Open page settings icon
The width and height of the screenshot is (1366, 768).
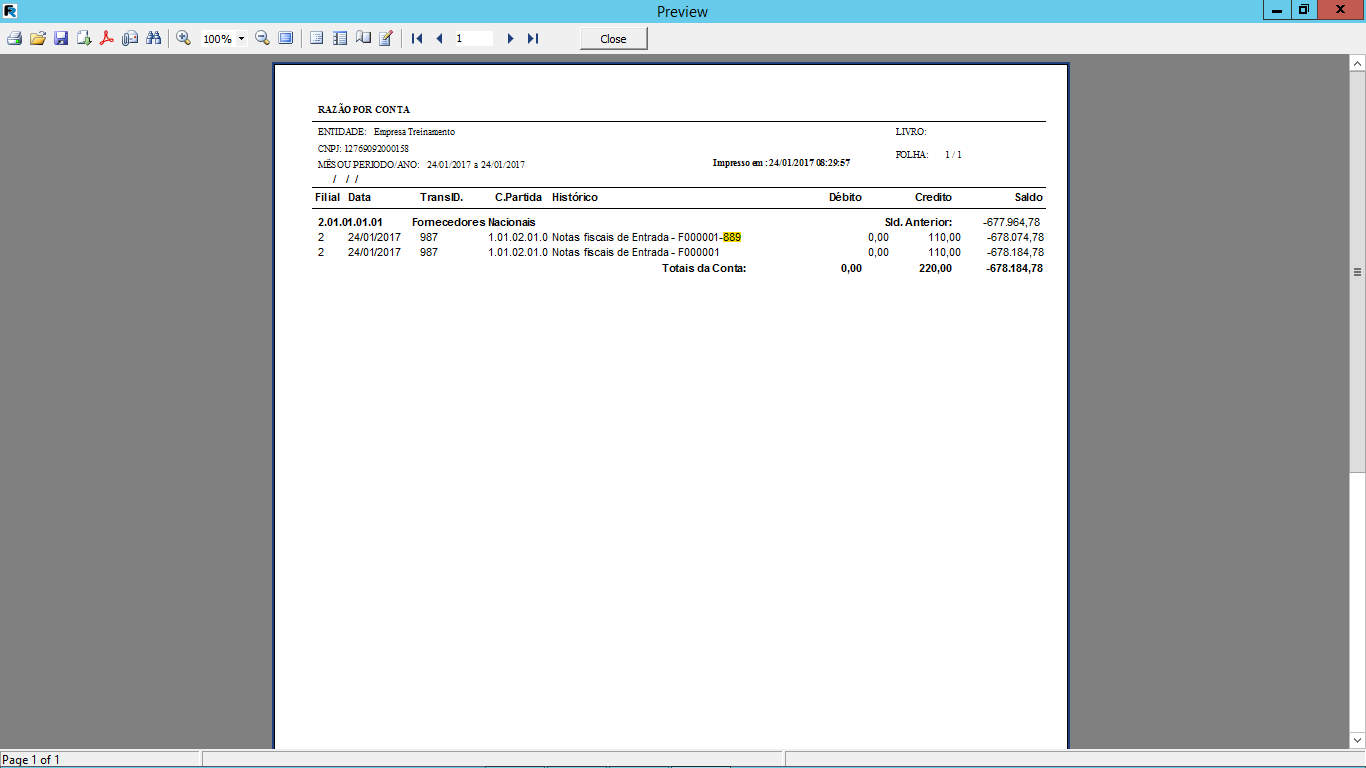coord(363,38)
